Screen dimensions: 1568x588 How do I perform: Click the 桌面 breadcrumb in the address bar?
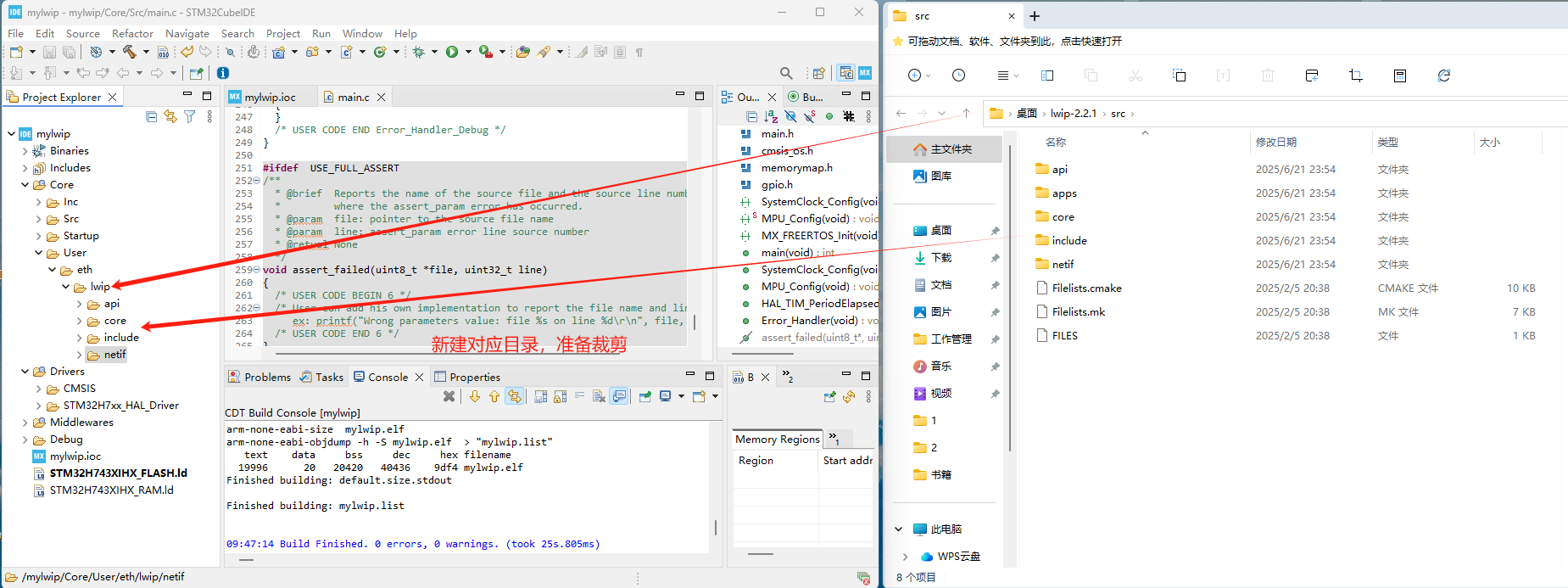click(1026, 114)
